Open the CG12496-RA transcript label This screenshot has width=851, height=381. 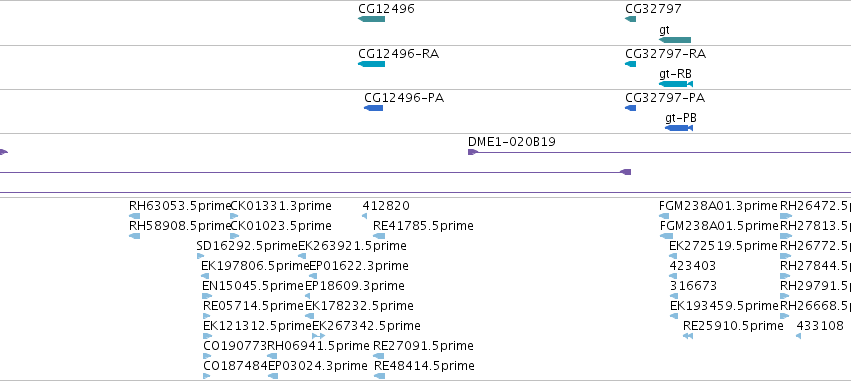398,54
